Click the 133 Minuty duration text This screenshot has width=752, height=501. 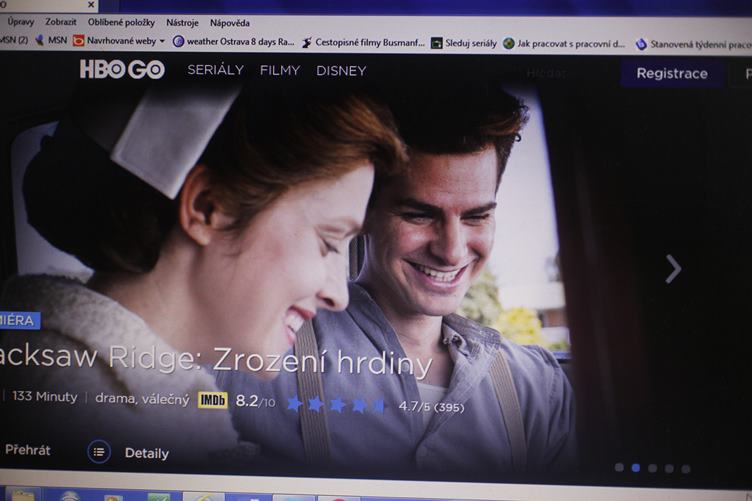coord(45,396)
